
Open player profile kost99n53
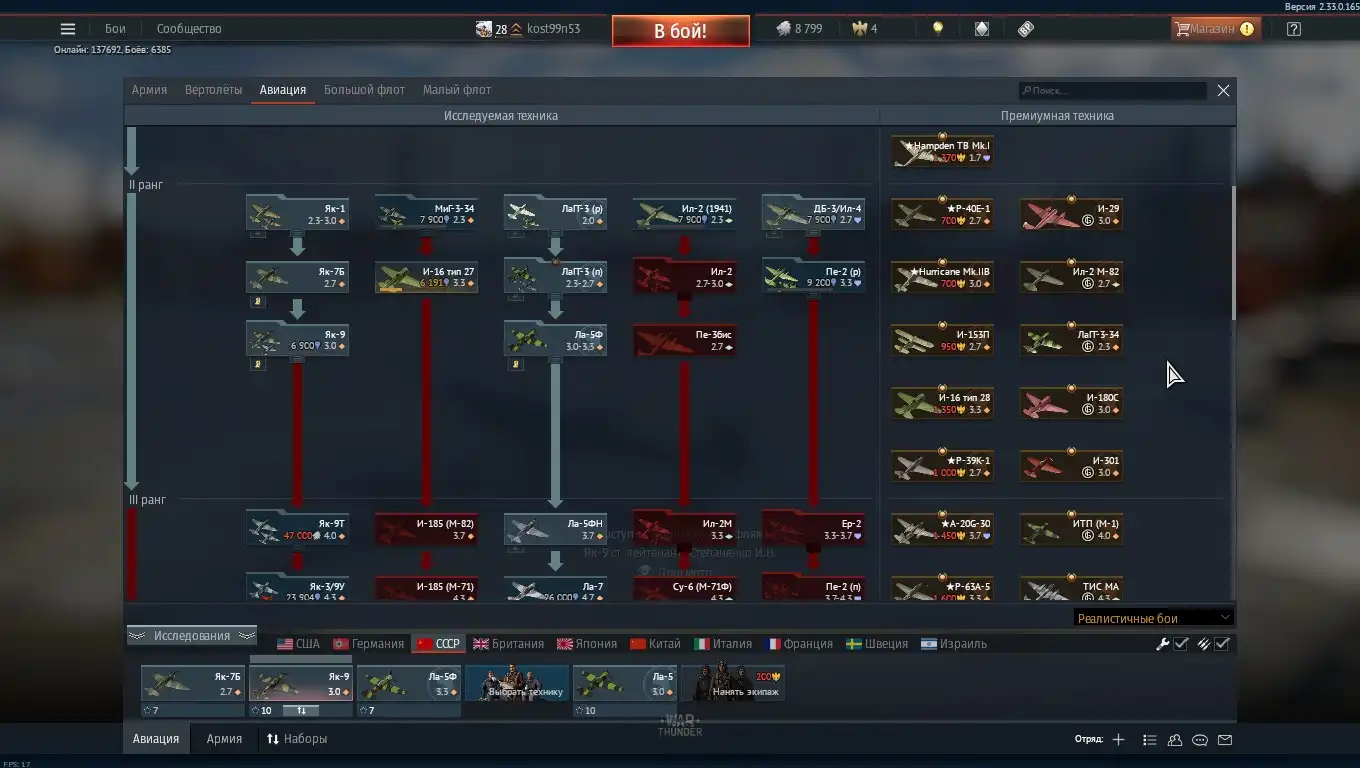coord(528,29)
